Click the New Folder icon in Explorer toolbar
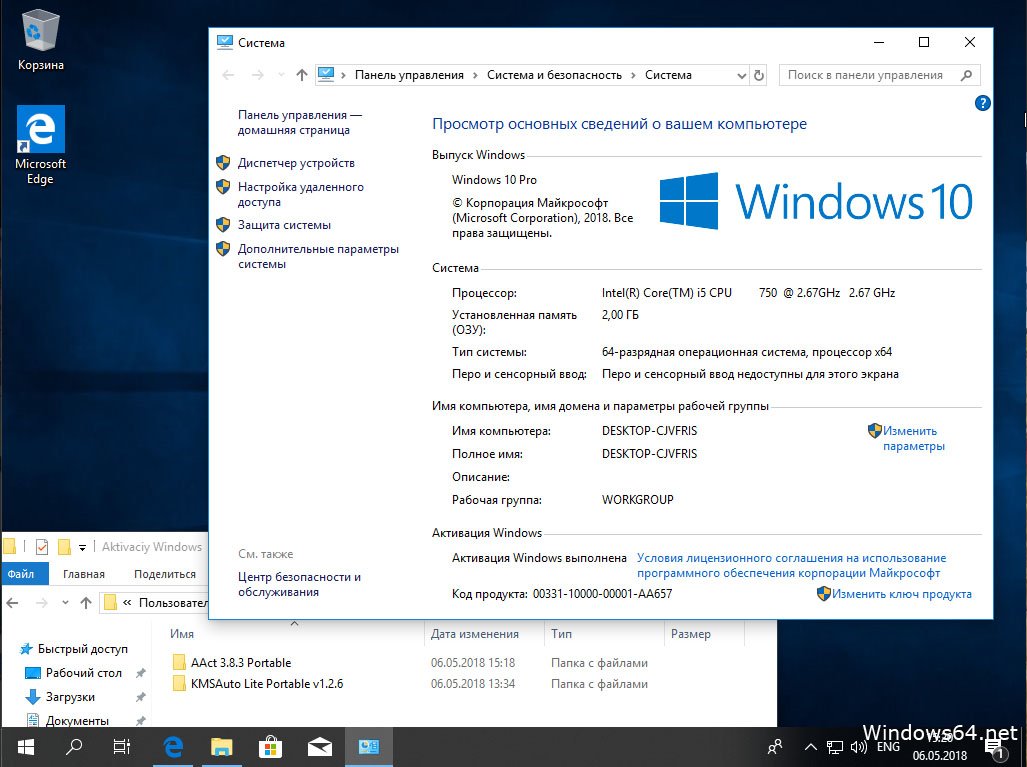The height and width of the screenshot is (767, 1027). pyautogui.click(x=64, y=546)
